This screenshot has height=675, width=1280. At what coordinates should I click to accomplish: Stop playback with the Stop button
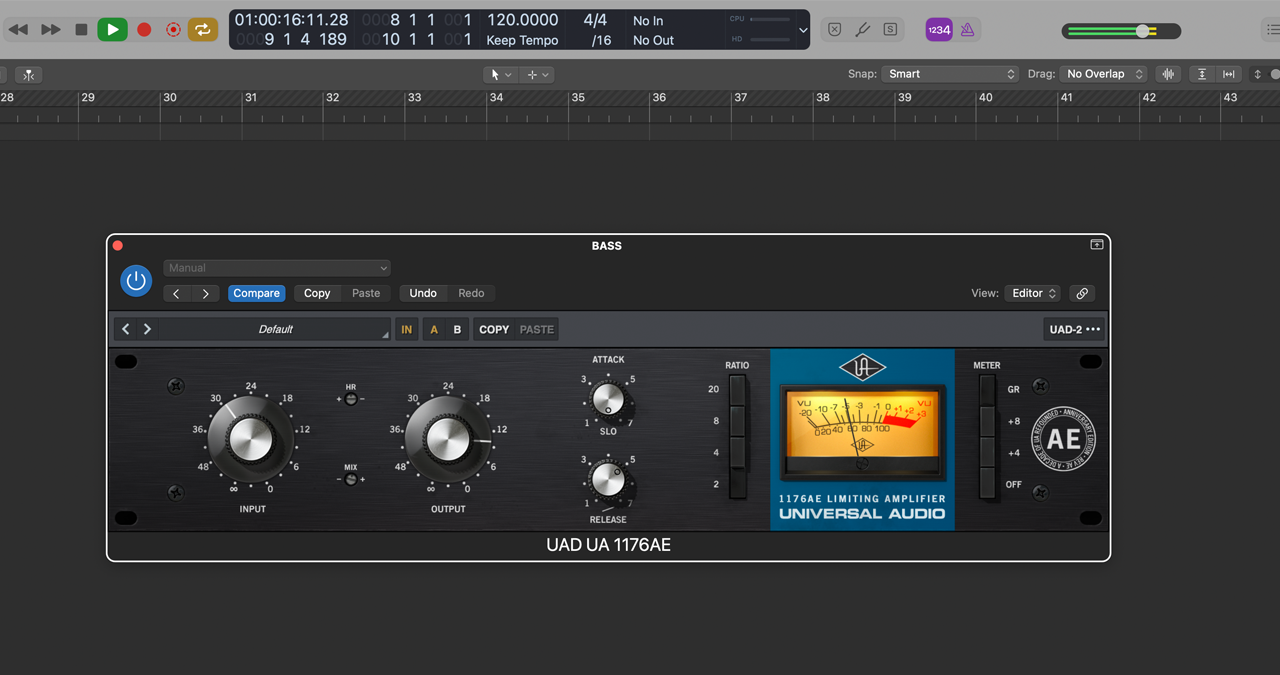(81, 30)
